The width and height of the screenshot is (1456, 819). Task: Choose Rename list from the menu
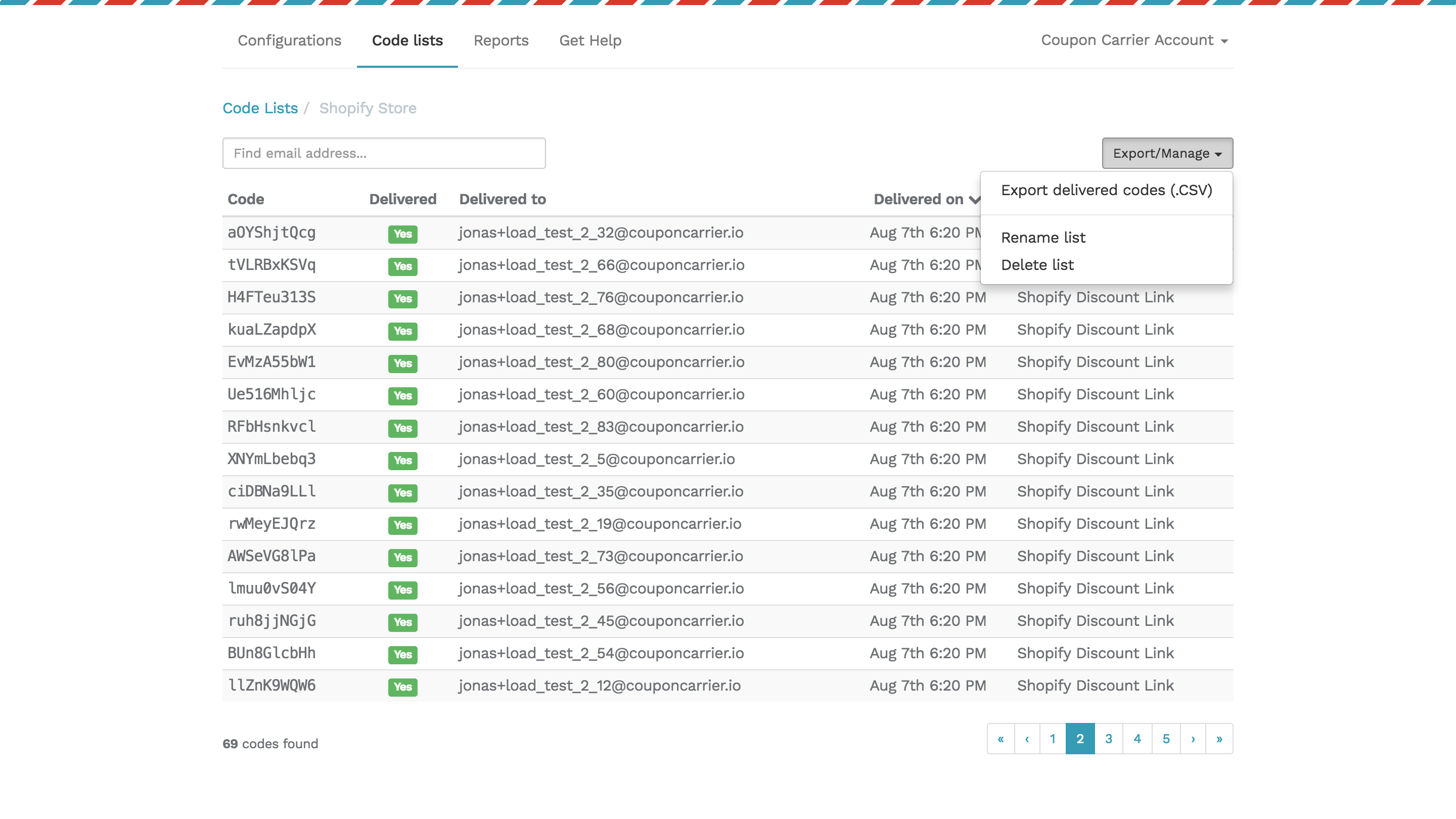click(x=1043, y=238)
